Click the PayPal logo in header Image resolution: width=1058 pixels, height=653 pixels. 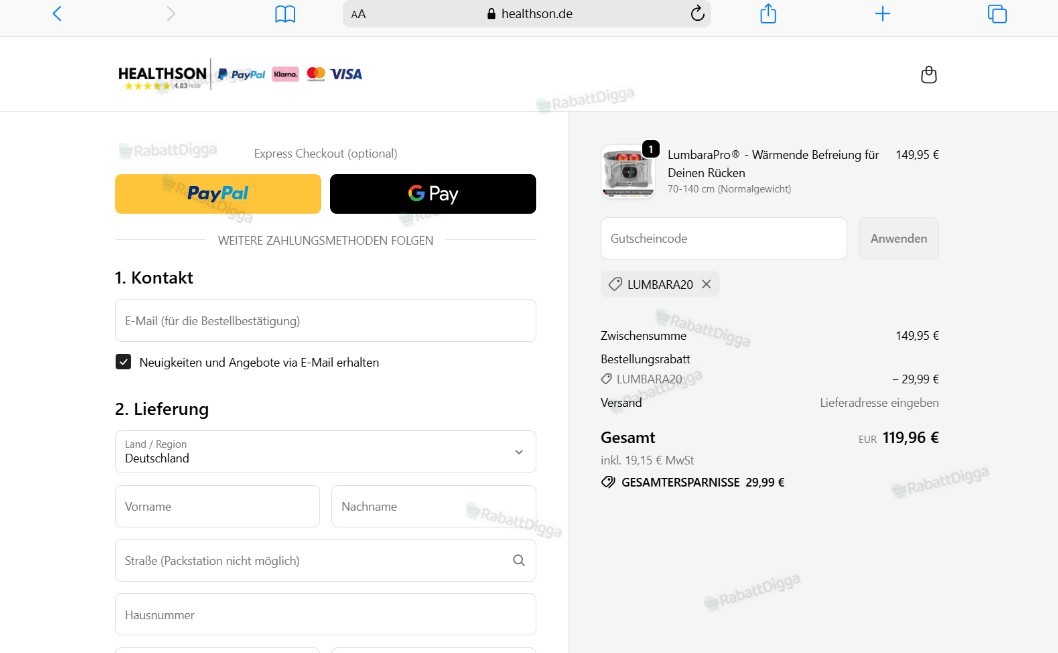pyautogui.click(x=242, y=74)
